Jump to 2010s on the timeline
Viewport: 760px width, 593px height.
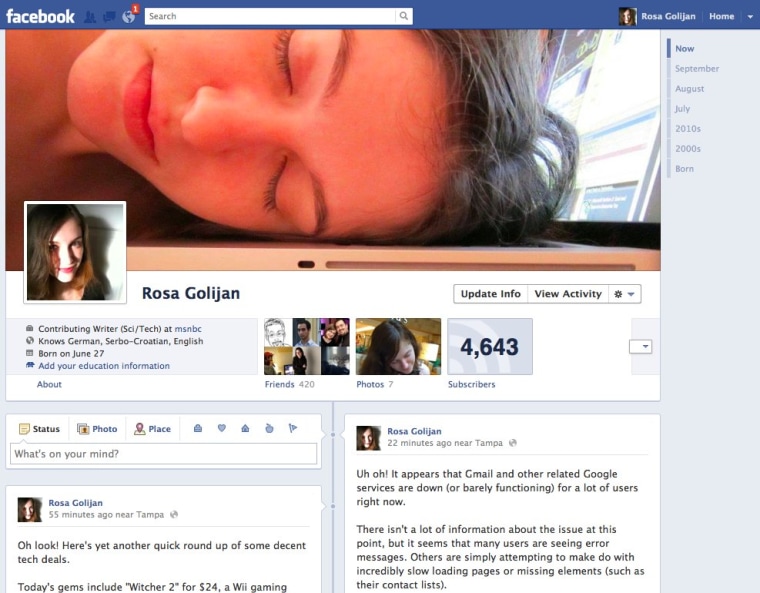point(688,128)
